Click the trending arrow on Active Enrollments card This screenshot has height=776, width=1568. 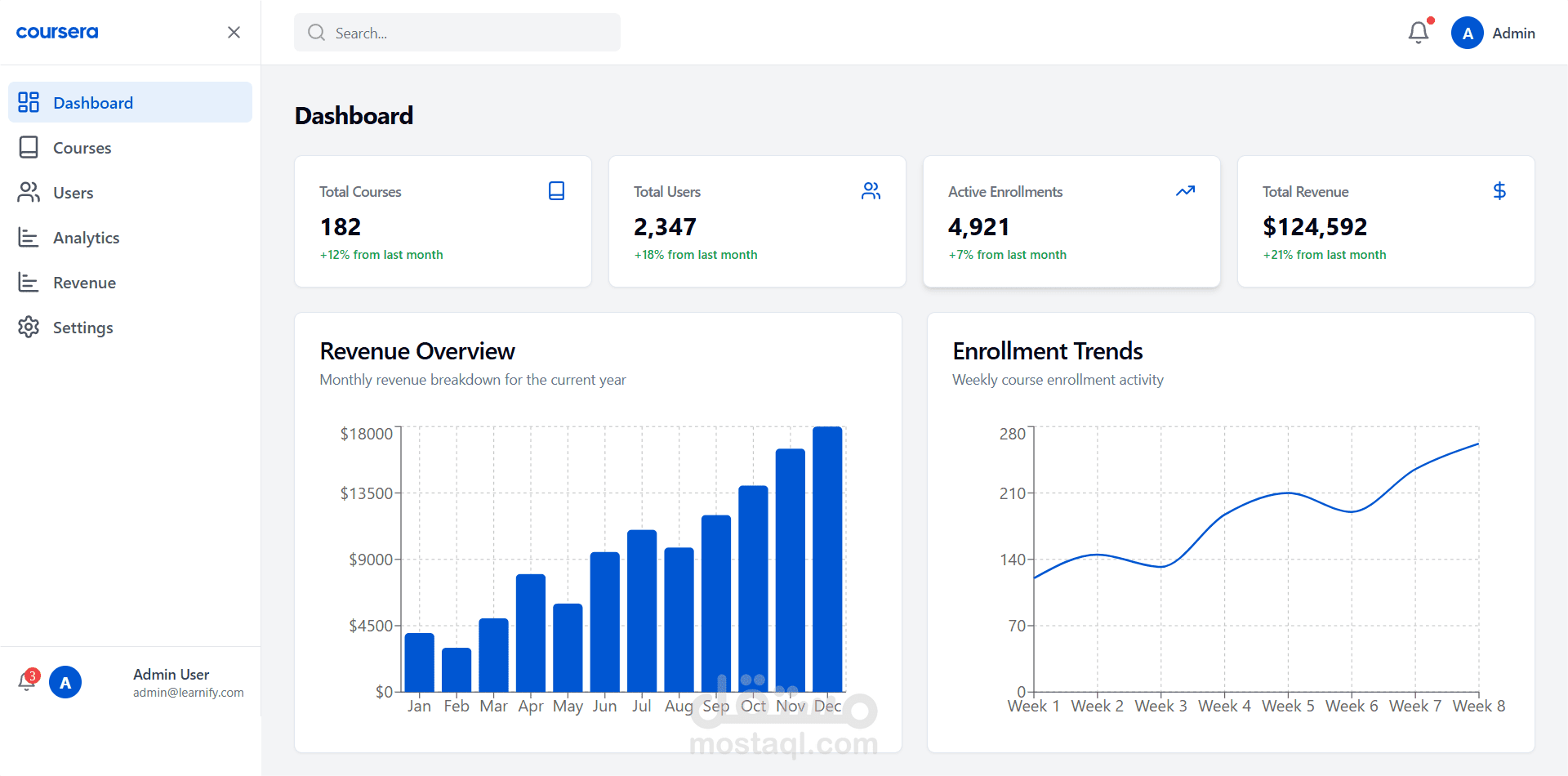(x=1185, y=191)
